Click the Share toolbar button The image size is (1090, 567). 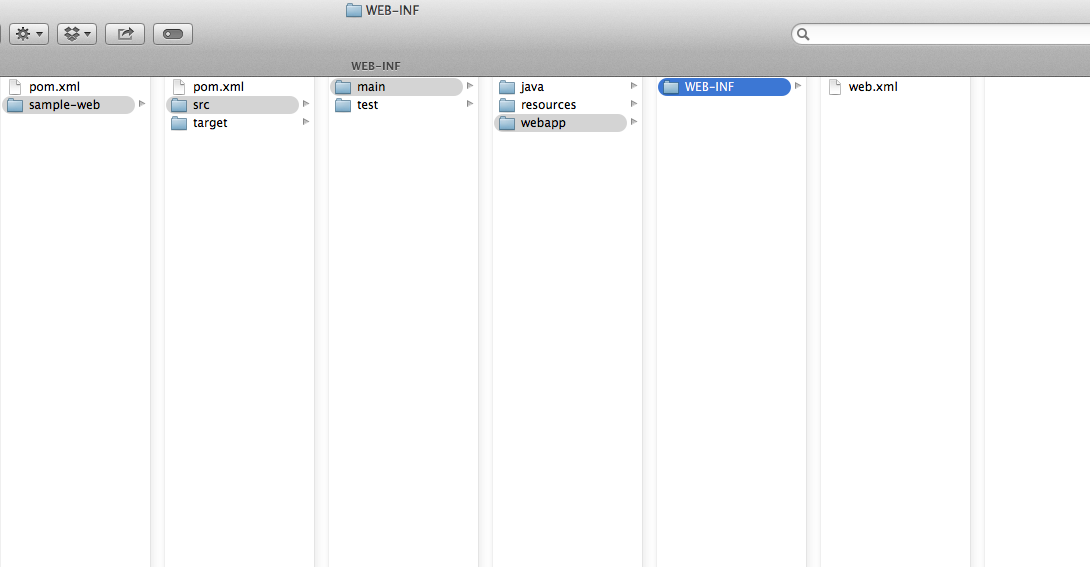124,34
